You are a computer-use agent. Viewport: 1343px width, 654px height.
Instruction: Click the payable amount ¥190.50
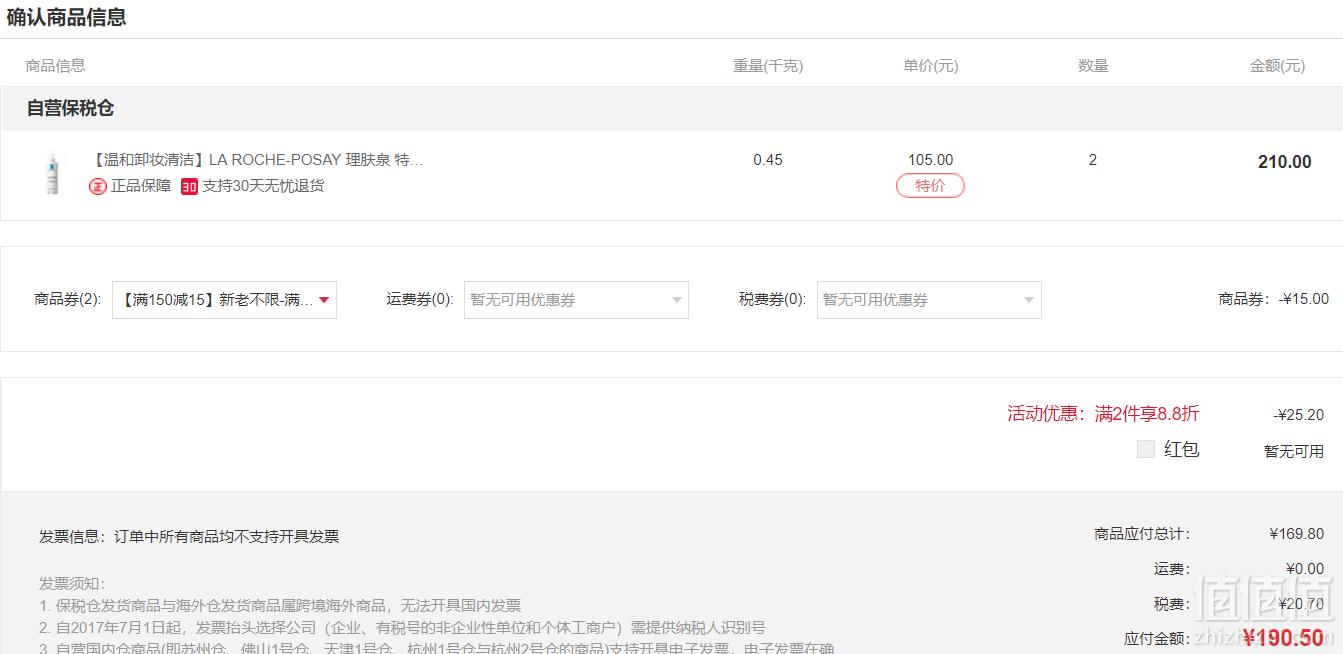(x=1283, y=638)
